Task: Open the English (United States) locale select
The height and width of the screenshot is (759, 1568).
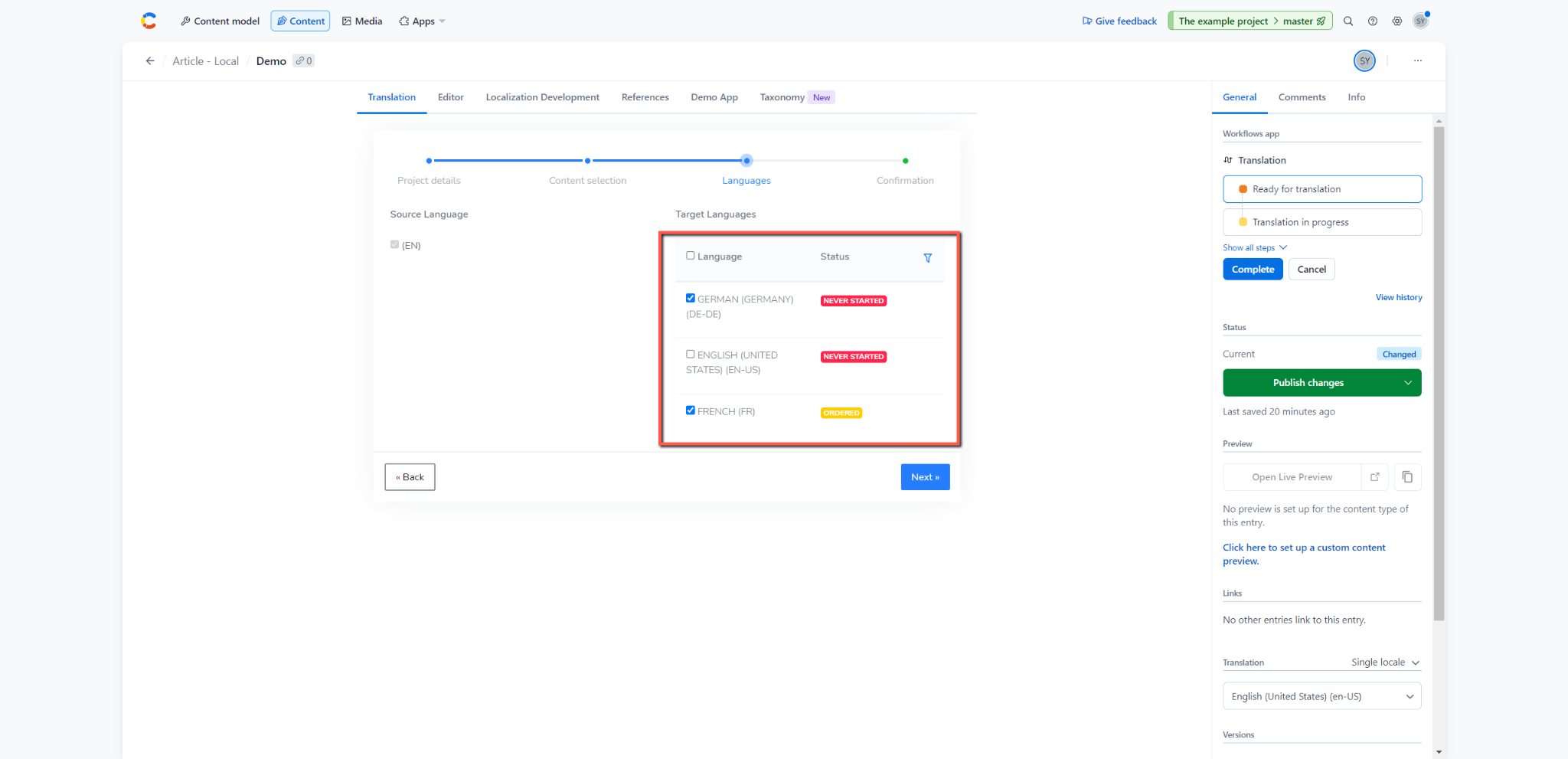Action: 1322,696
